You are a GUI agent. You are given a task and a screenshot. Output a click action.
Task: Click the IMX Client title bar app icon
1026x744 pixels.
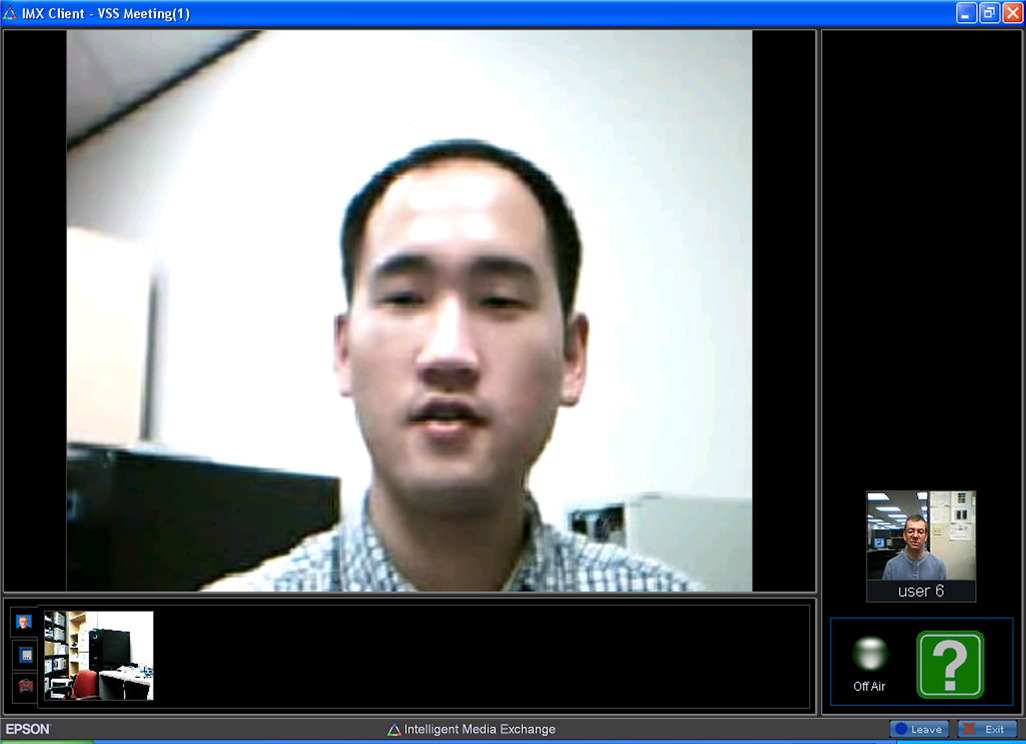[x=10, y=13]
